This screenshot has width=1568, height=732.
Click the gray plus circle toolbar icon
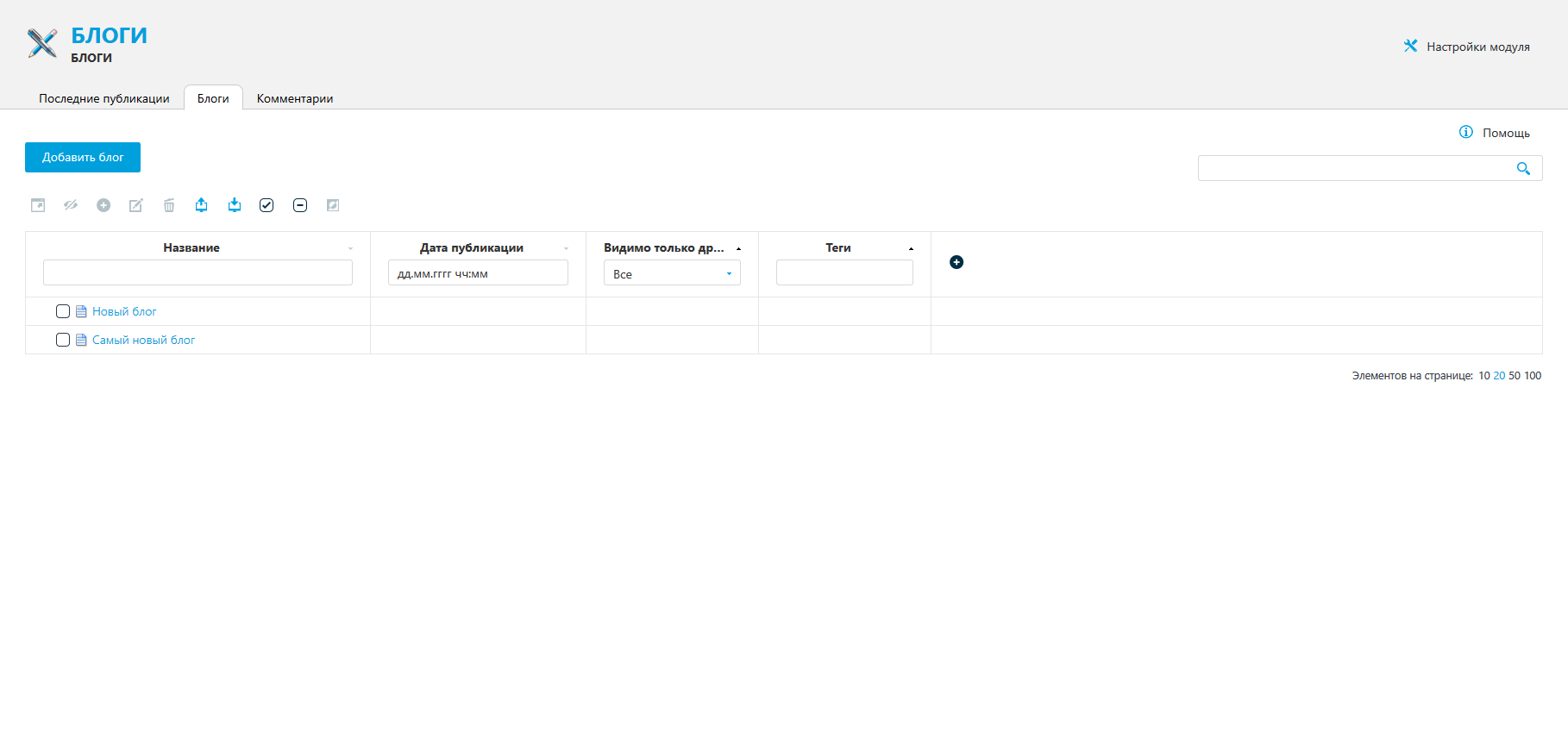pyautogui.click(x=103, y=205)
